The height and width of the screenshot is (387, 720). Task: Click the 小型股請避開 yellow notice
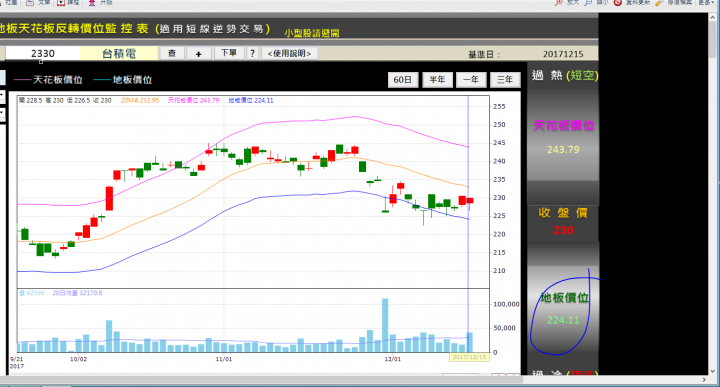coord(312,33)
